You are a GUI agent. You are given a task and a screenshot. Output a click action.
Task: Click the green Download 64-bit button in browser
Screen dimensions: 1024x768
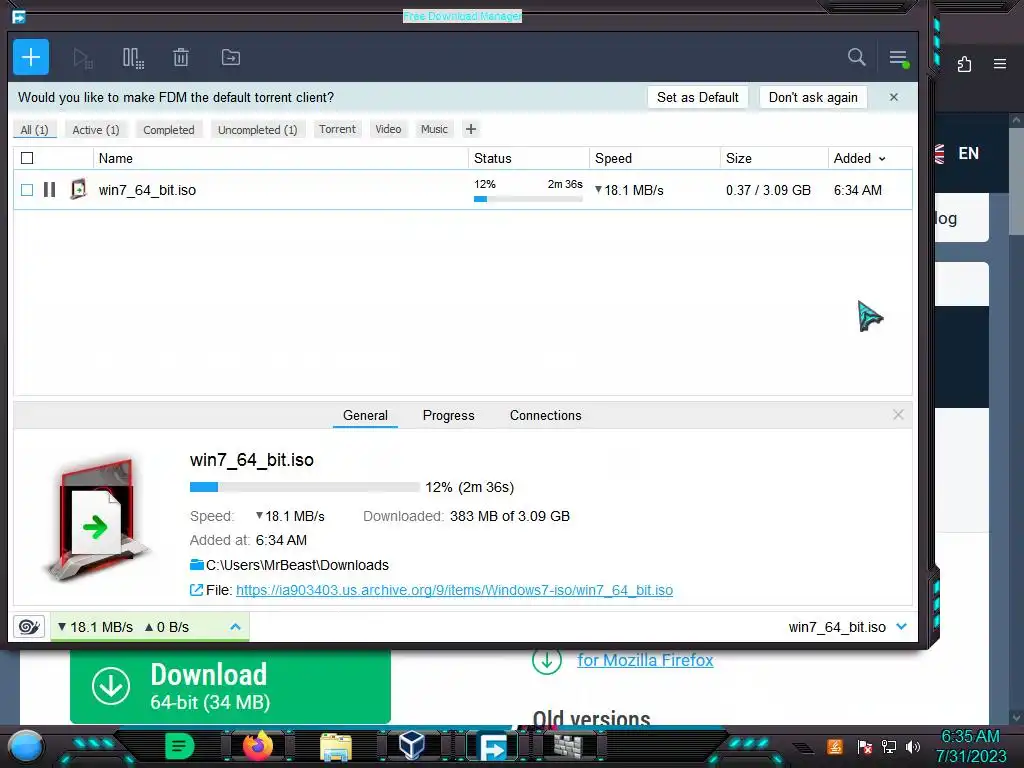[231, 686]
